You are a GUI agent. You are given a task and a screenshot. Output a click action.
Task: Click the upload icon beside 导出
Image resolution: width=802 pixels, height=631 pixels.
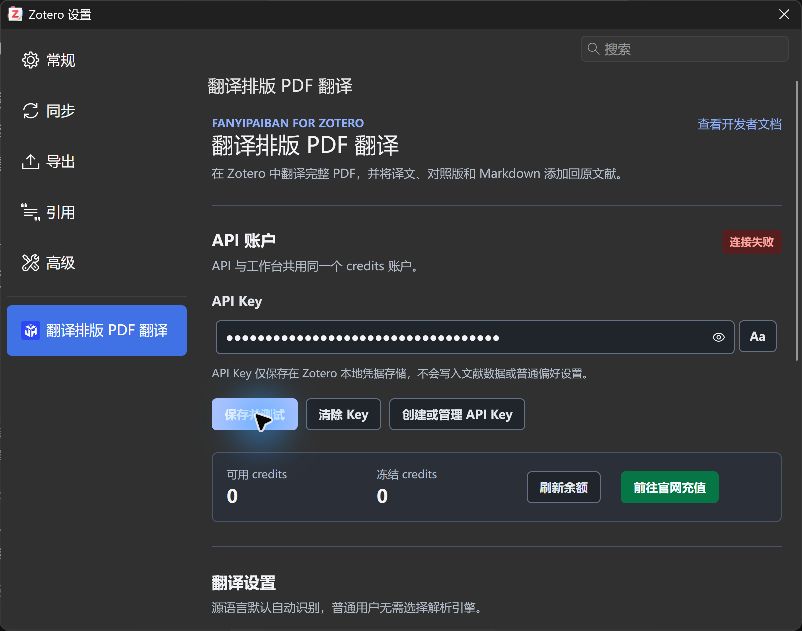tap(30, 162)
